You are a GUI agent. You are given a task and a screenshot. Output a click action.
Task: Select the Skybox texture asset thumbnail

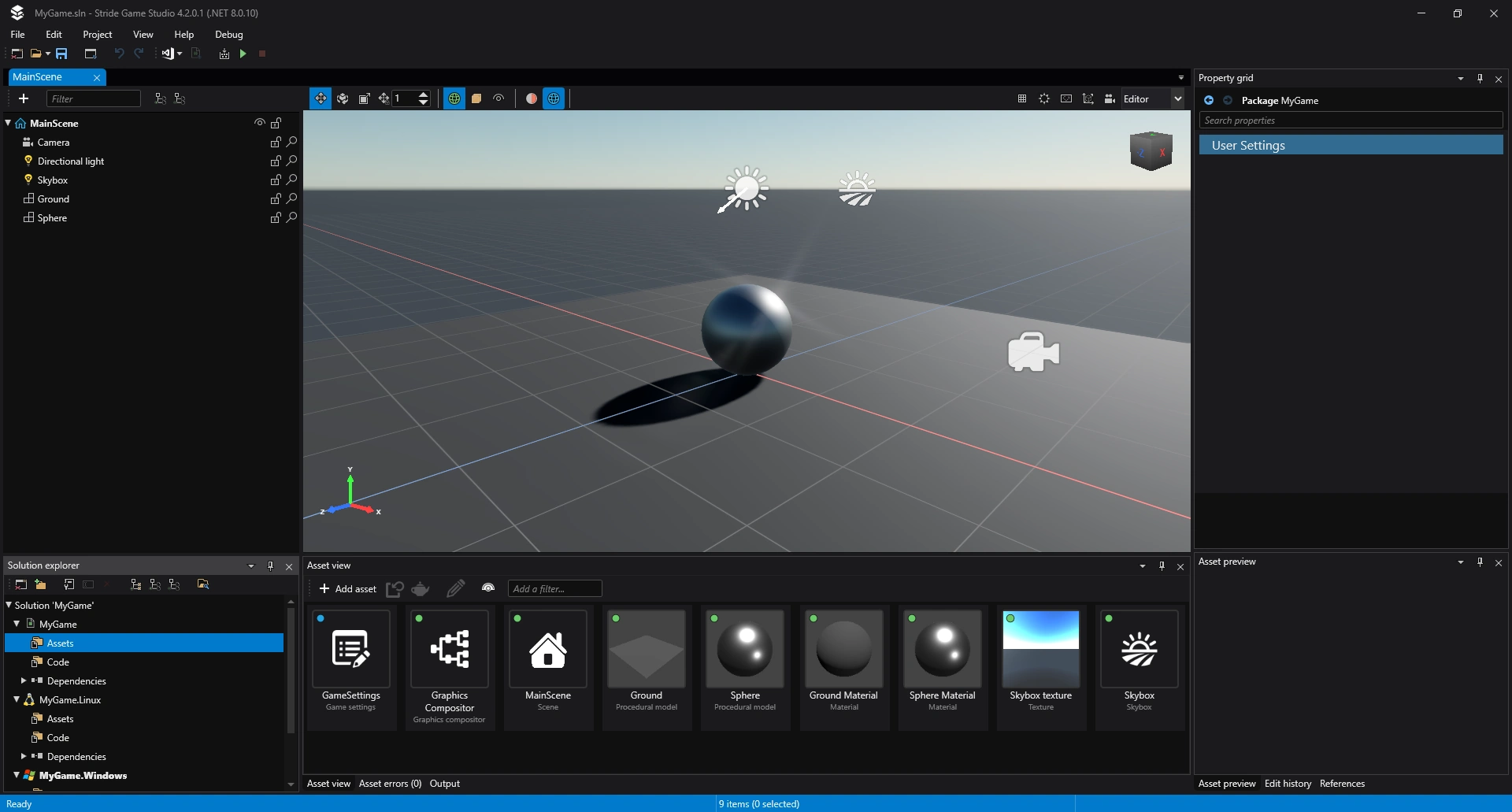(x=1040, y=650)
